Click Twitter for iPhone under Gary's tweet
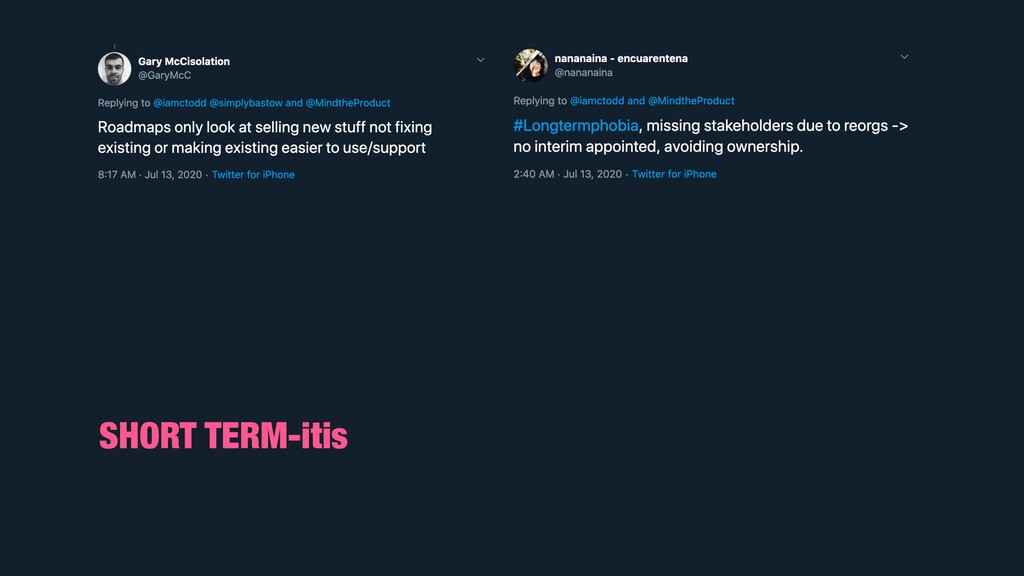 [x=253, y=175]
